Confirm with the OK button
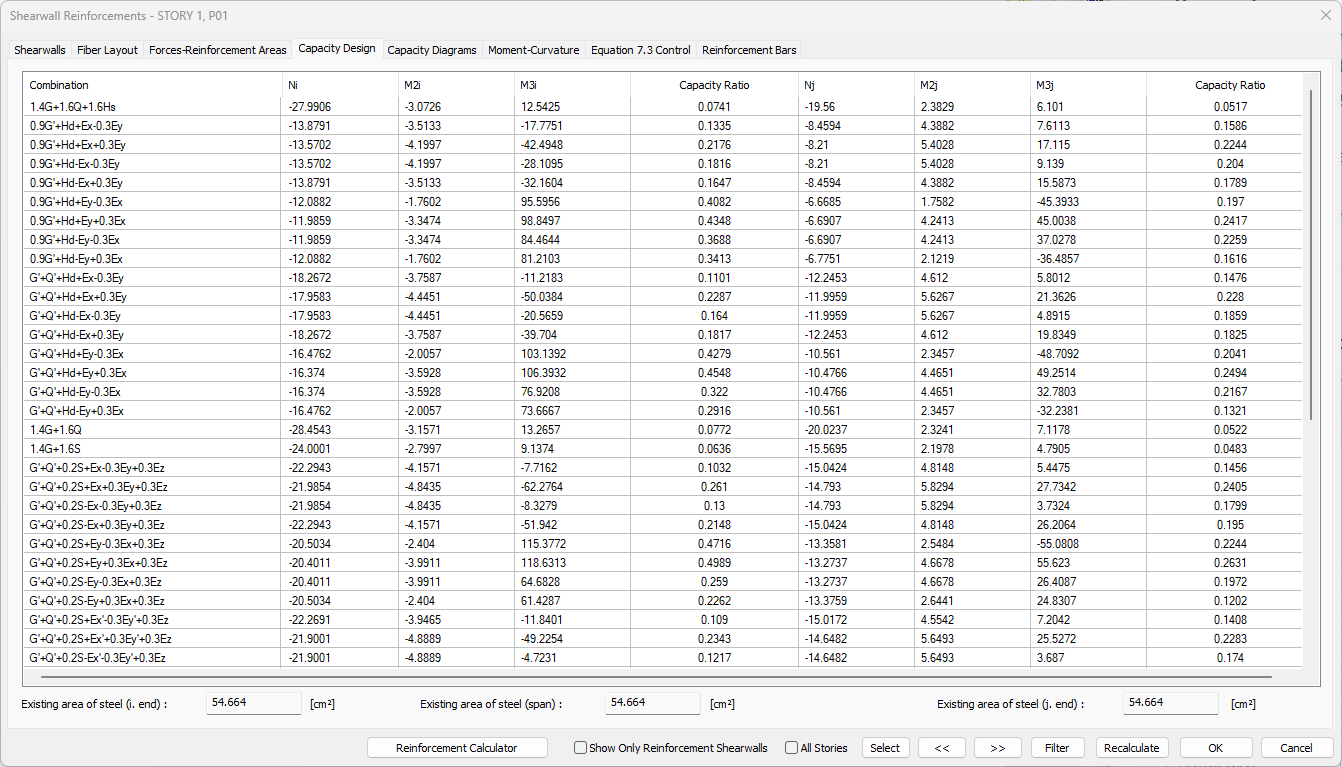This screenshot has width=1342, height=767. [x=1215, y=748]
